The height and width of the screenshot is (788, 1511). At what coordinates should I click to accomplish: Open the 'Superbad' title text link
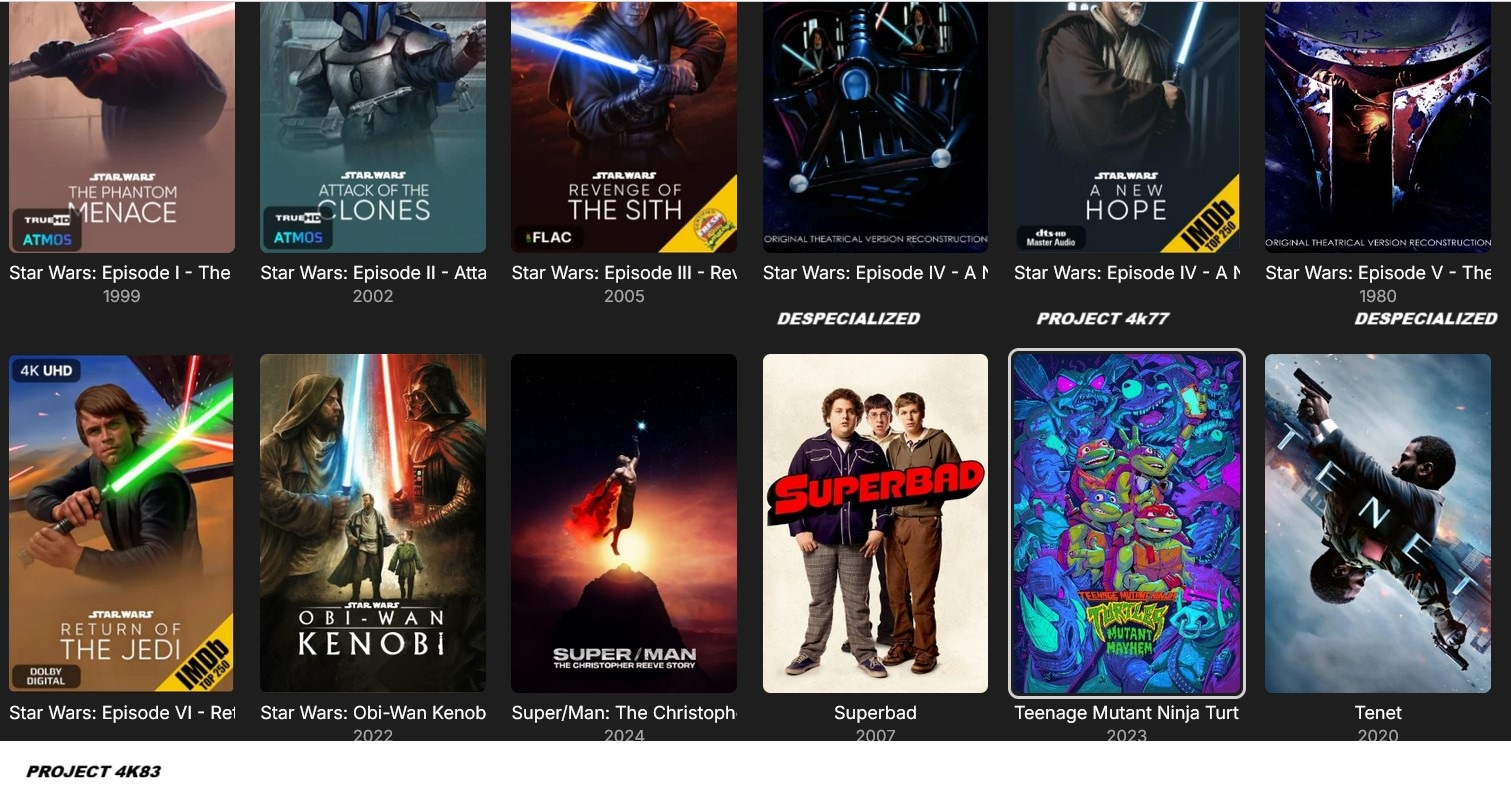875,713
